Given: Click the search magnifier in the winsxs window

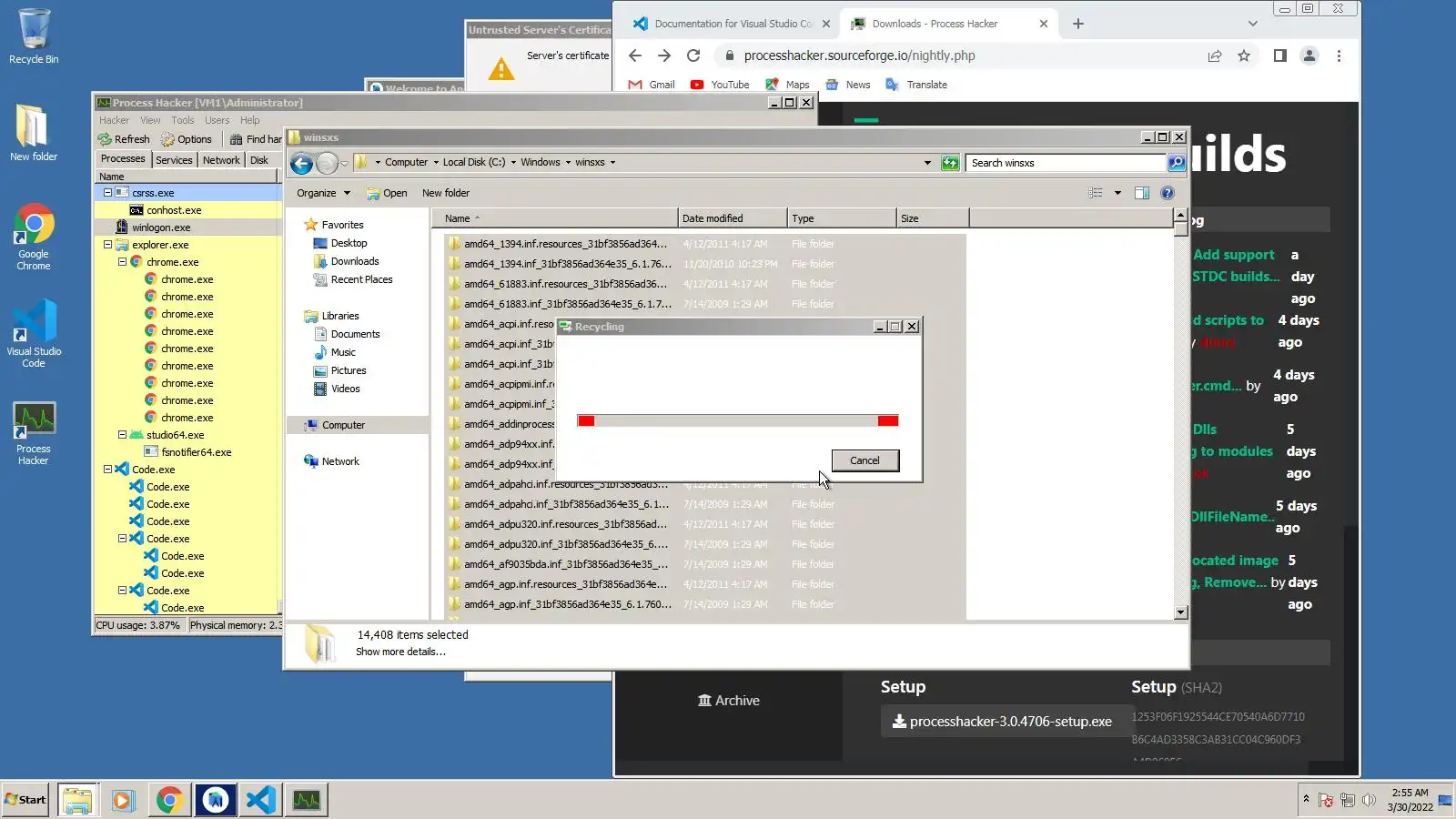Looking at the screenshot, I should click(1177, 163).
